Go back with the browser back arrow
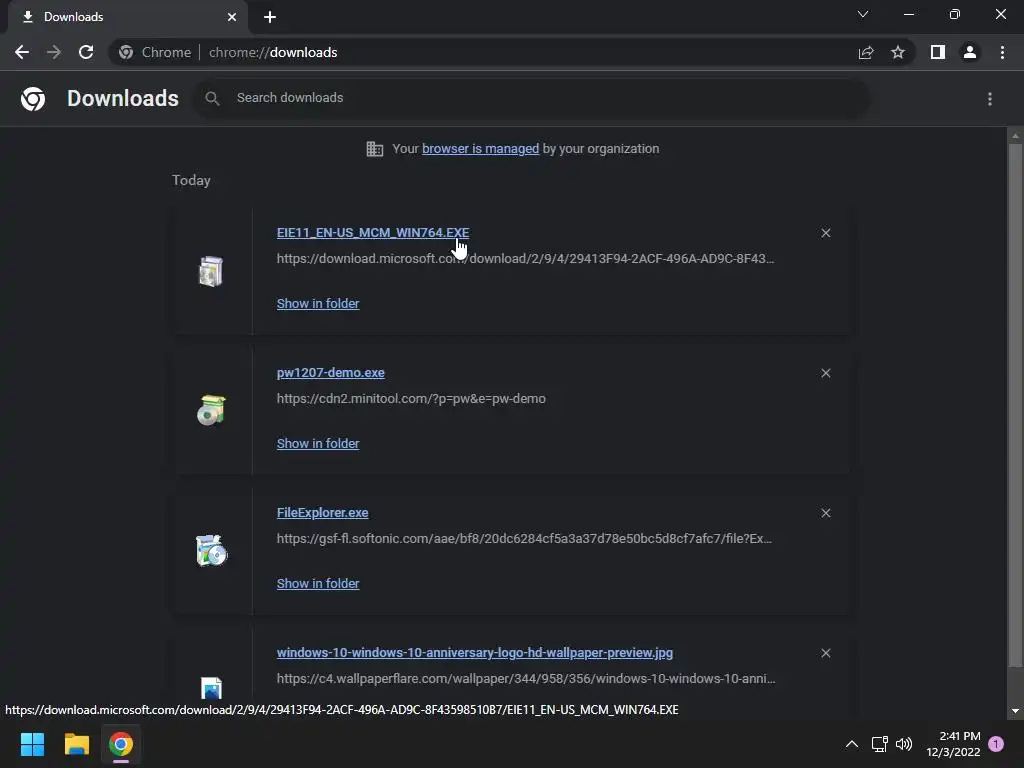Image resolution: width=1024 pixels, height=768 pixels. (22, 52)
